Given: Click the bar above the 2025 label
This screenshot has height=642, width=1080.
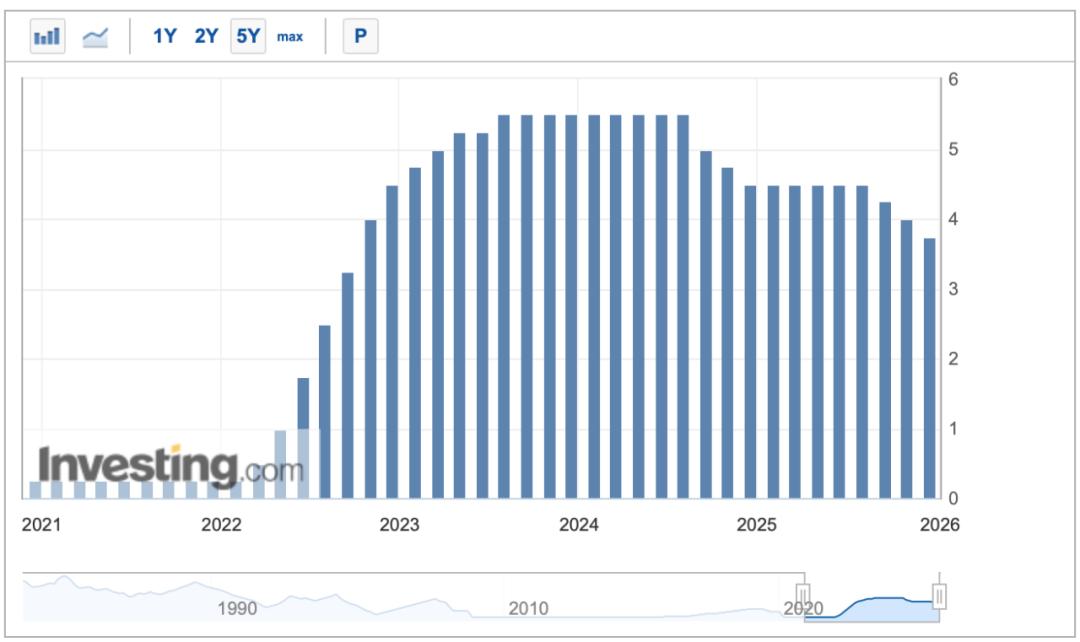Looking at the screenshot, I should (x=751, y=341).
